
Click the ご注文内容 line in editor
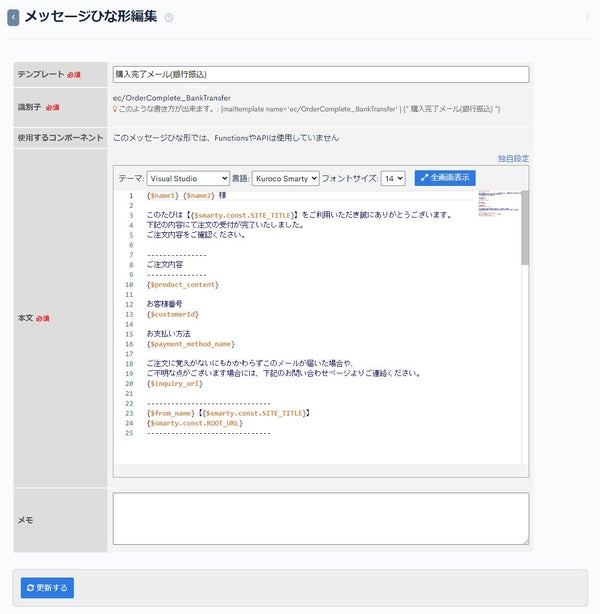[x=165, y=265]
